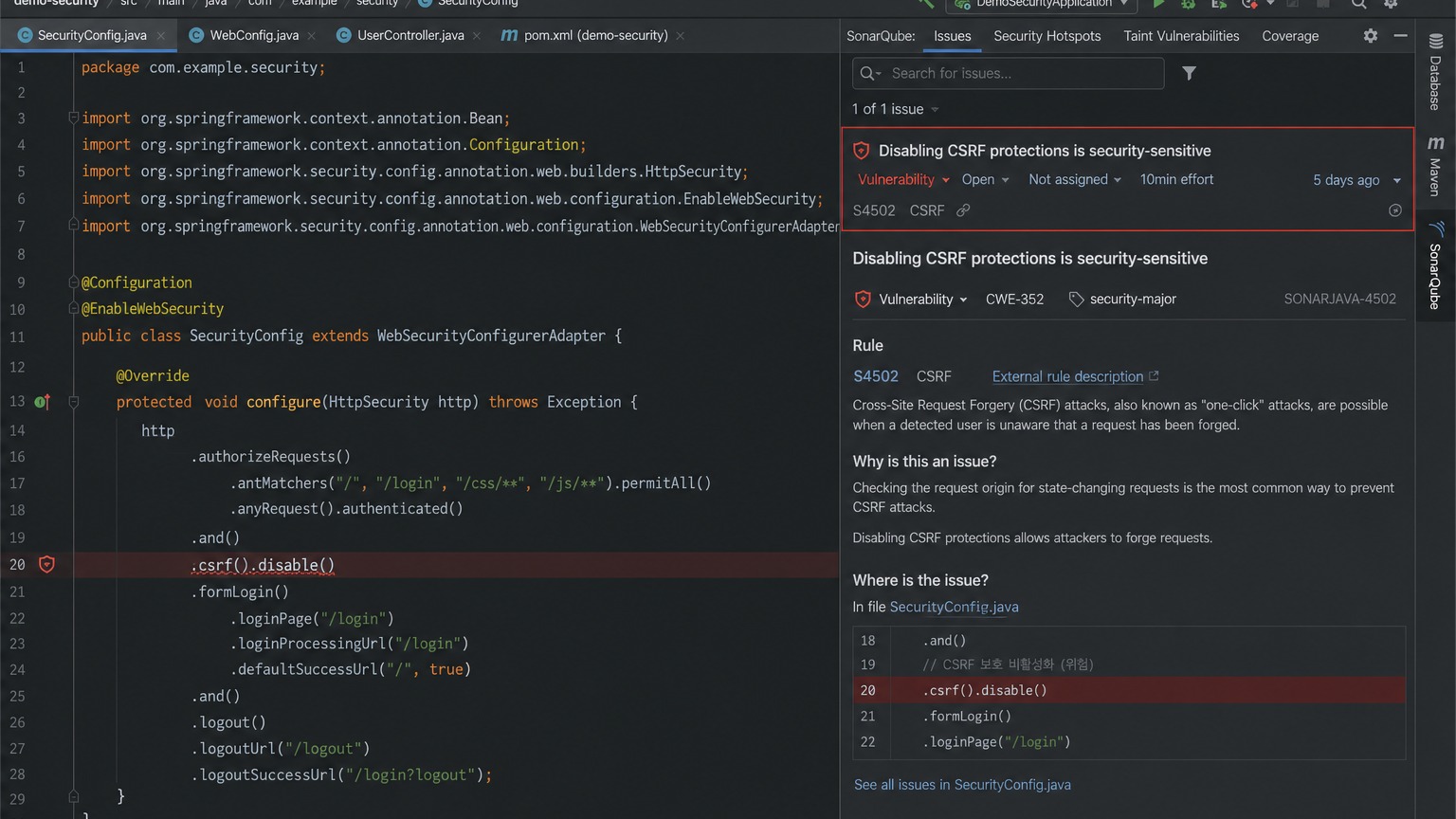Screen dimensions: 1456x819
Task: Toggle fold marker at @Configuration on line 9
Action: [73, 282]
